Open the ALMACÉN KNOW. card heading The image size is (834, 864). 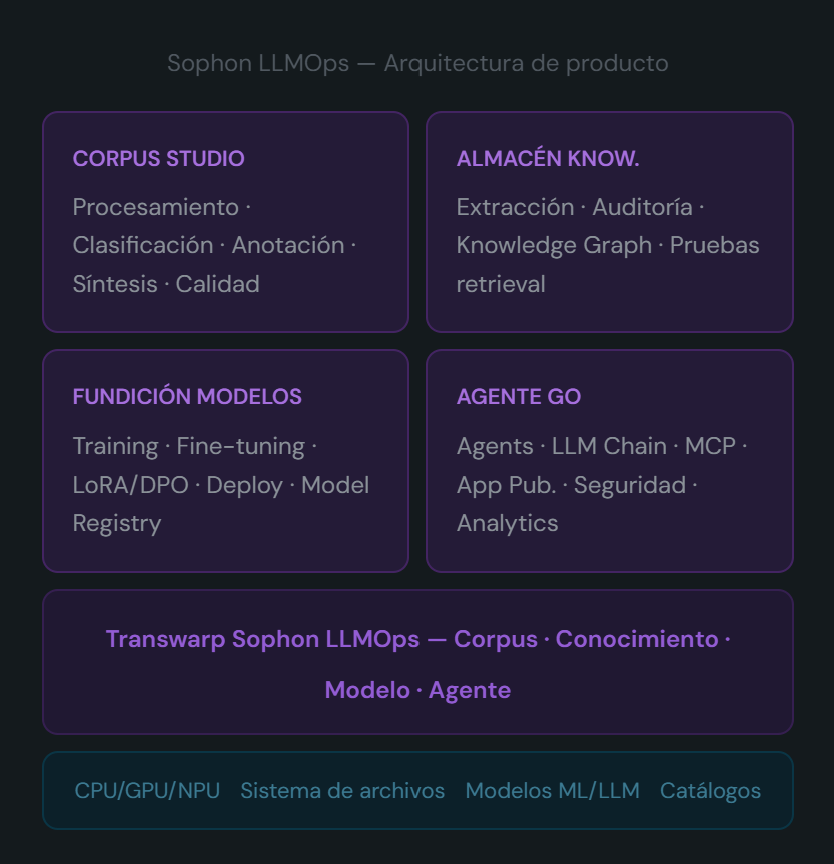[547, 158]
